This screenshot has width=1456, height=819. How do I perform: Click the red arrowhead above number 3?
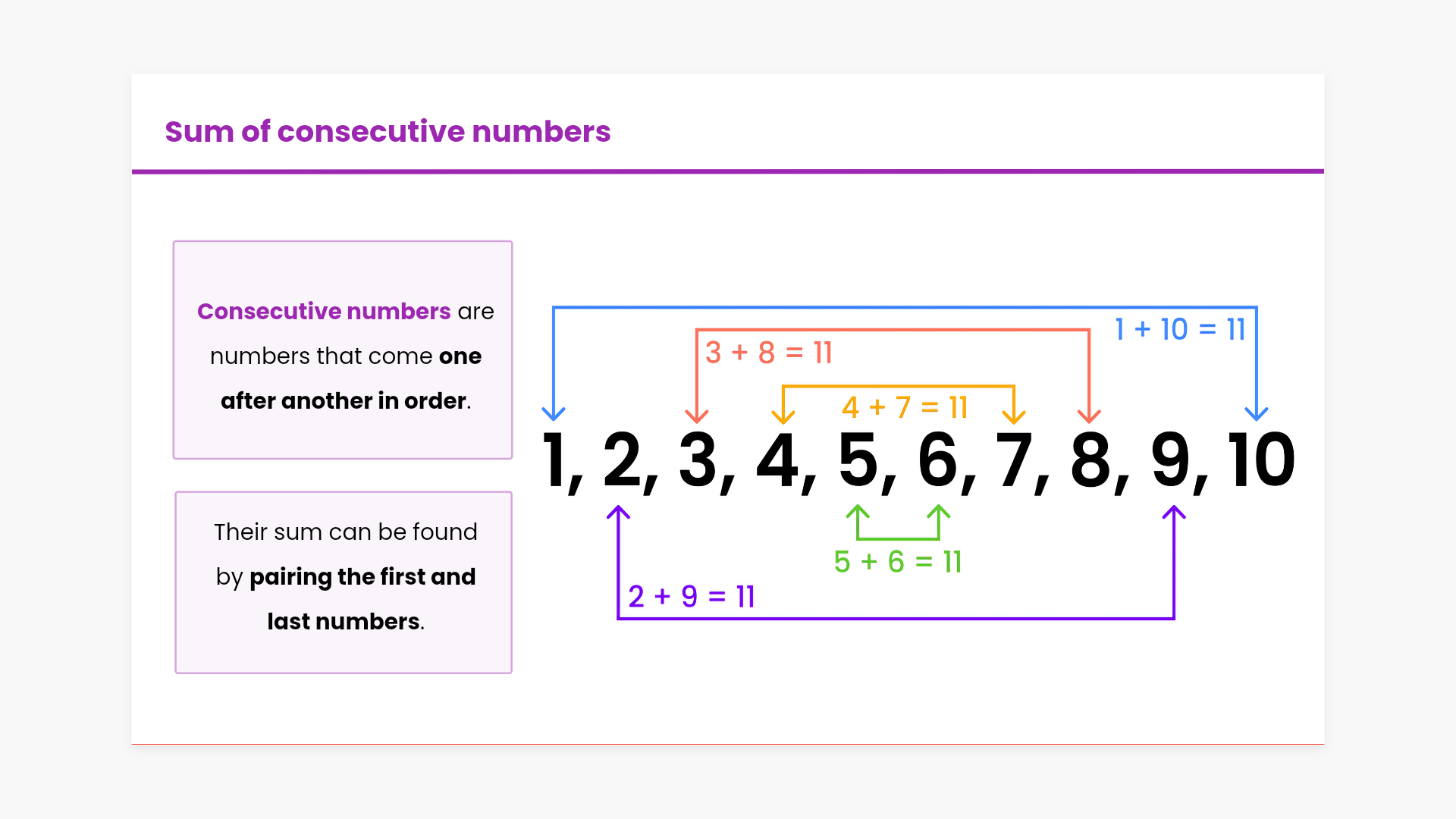tap(696, 416)
